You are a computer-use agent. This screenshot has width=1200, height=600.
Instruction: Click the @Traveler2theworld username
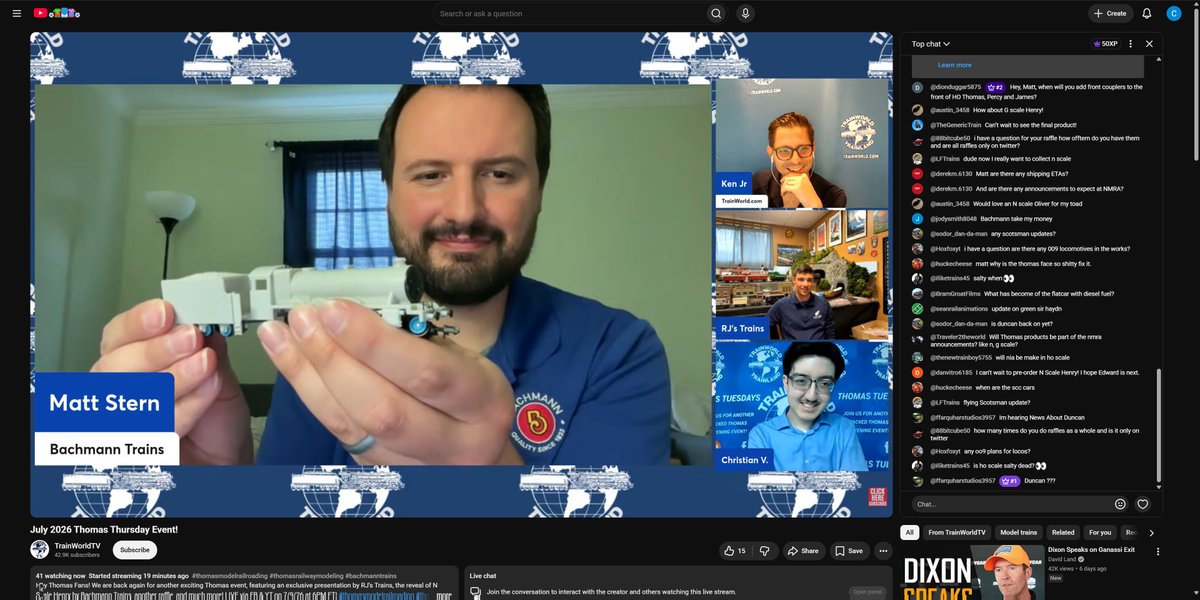pos(959,337)
